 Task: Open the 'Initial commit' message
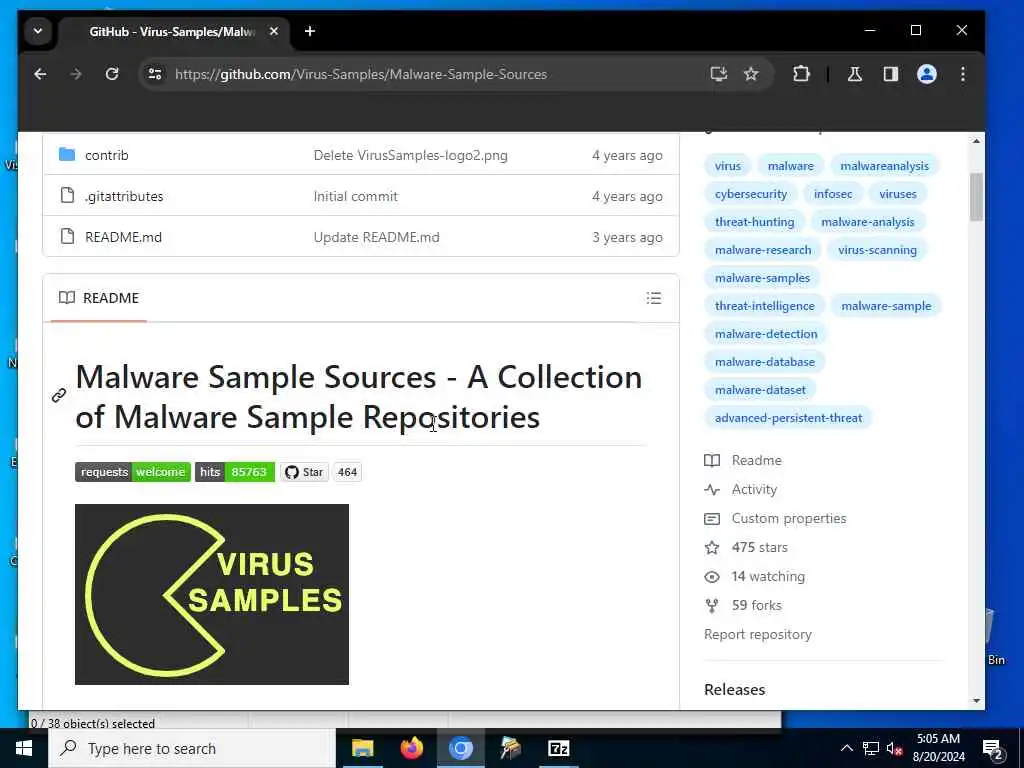[x=355, y=197]
